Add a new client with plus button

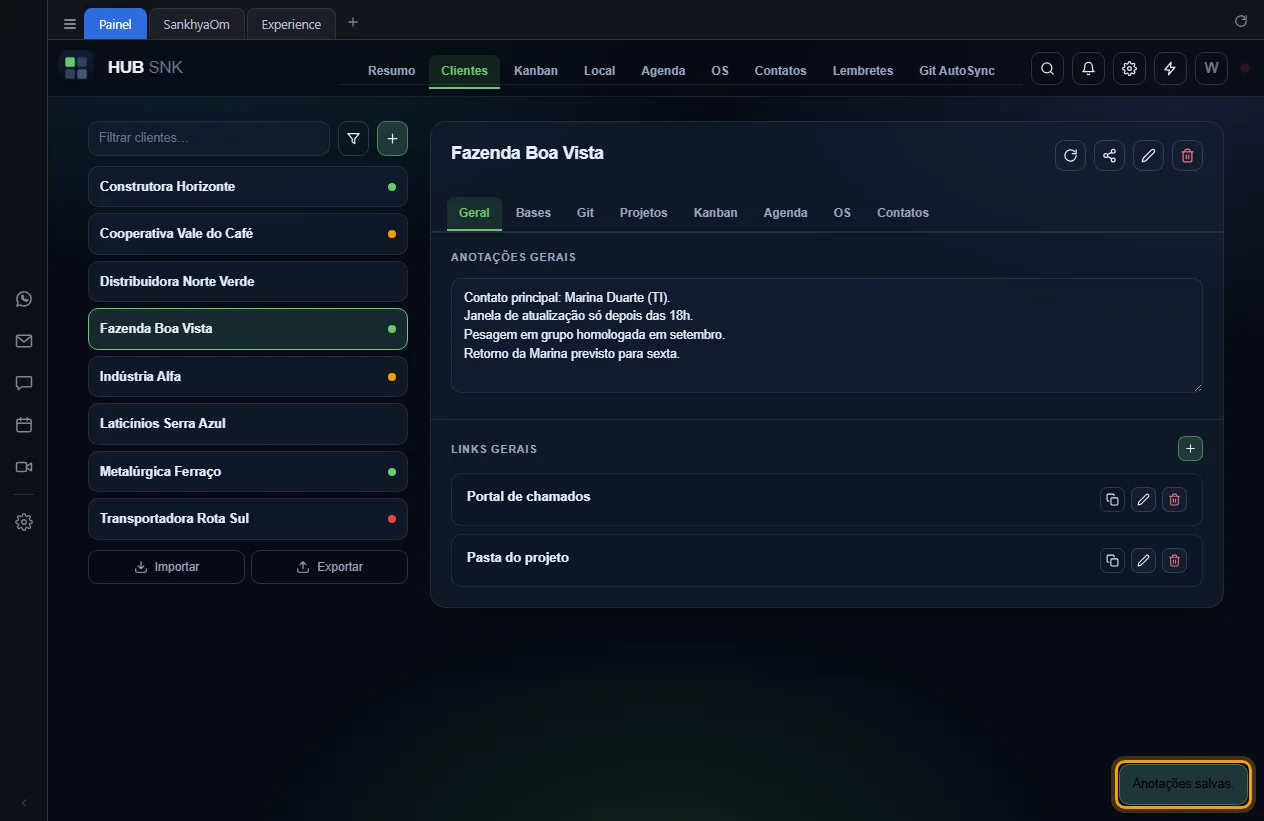click(x=392, y=139)
